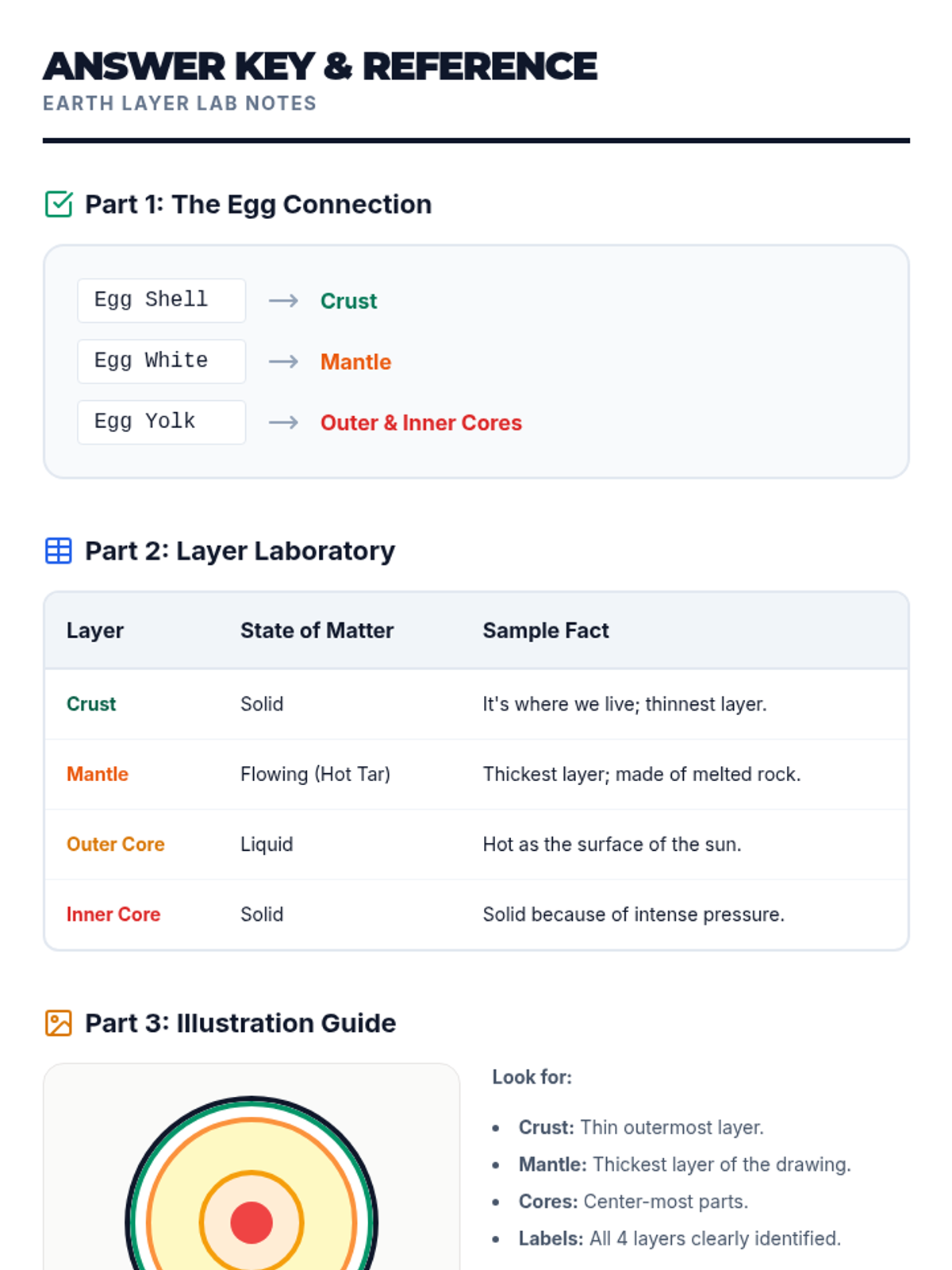The image size is (952, 1270).
Task: Click the red inner core circle in diagram
Action: tap(251, 1222)
